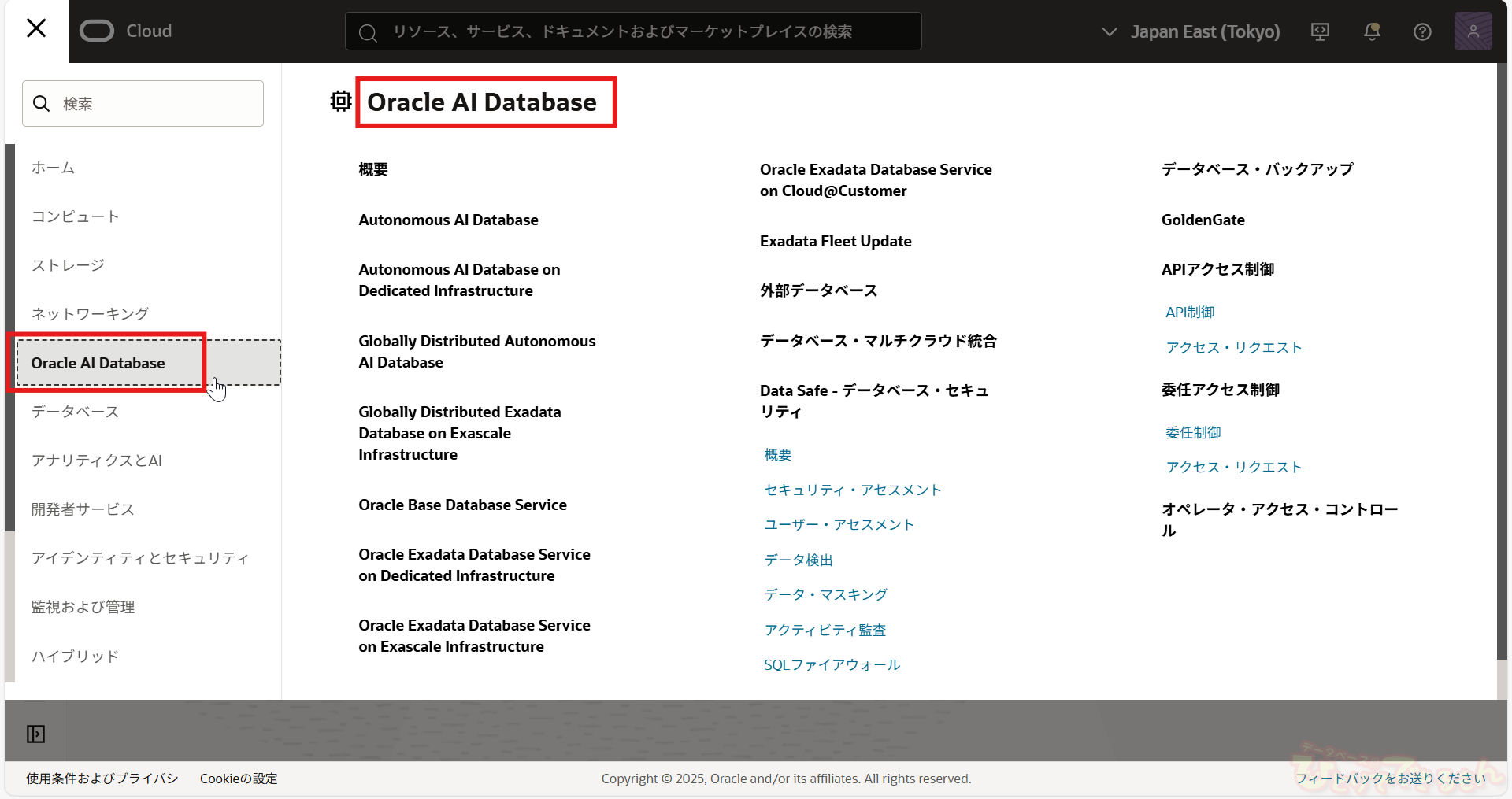Click the menu search field

(143, 104)
